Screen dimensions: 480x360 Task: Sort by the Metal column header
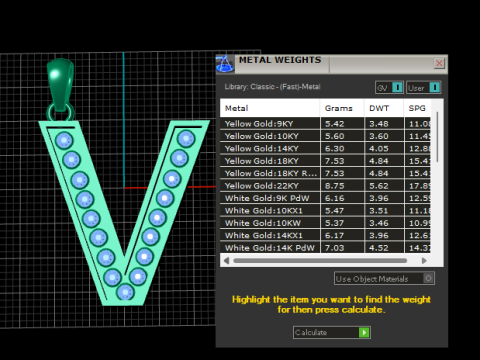[x=270, y=108]
